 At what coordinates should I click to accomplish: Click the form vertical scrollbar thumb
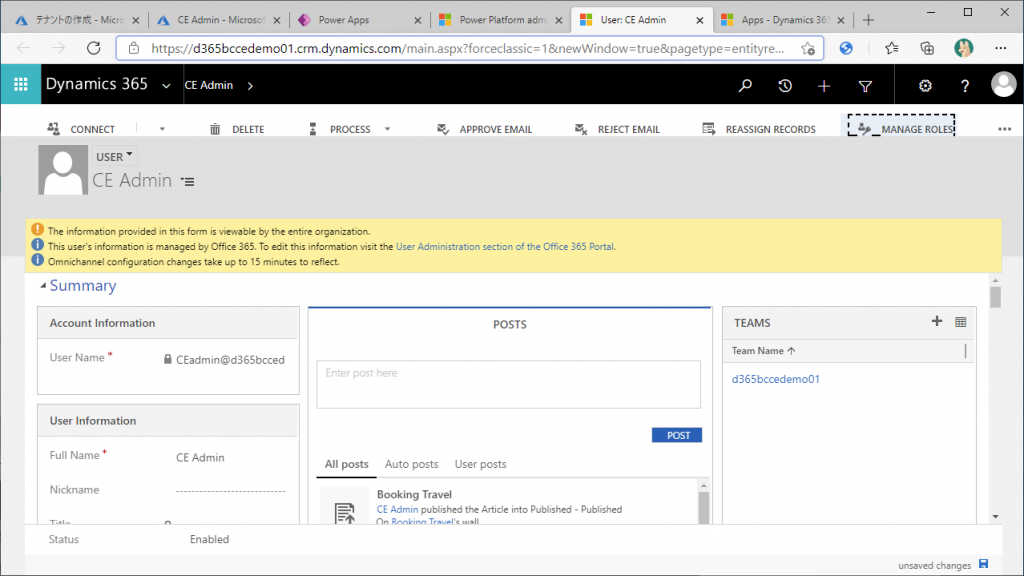(995, 297)
